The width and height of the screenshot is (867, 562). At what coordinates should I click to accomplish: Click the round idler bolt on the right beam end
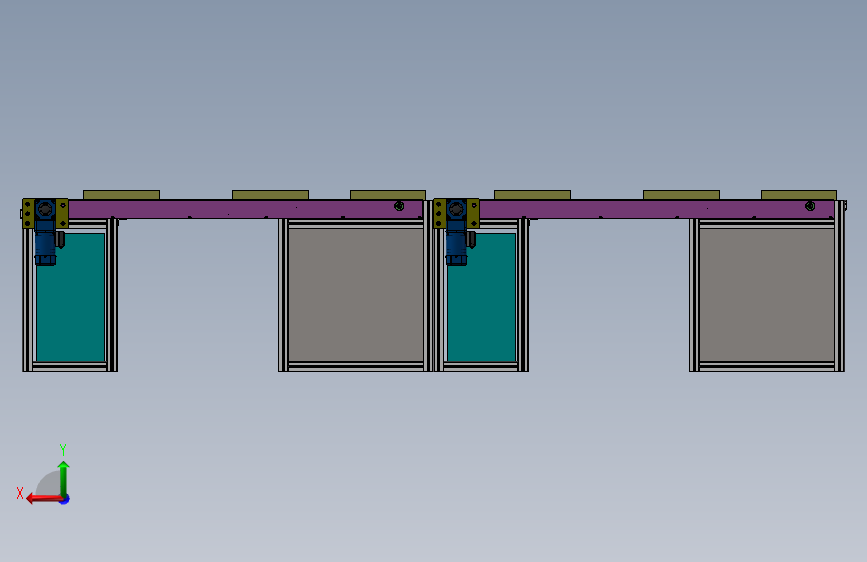(x=810, y=206)
